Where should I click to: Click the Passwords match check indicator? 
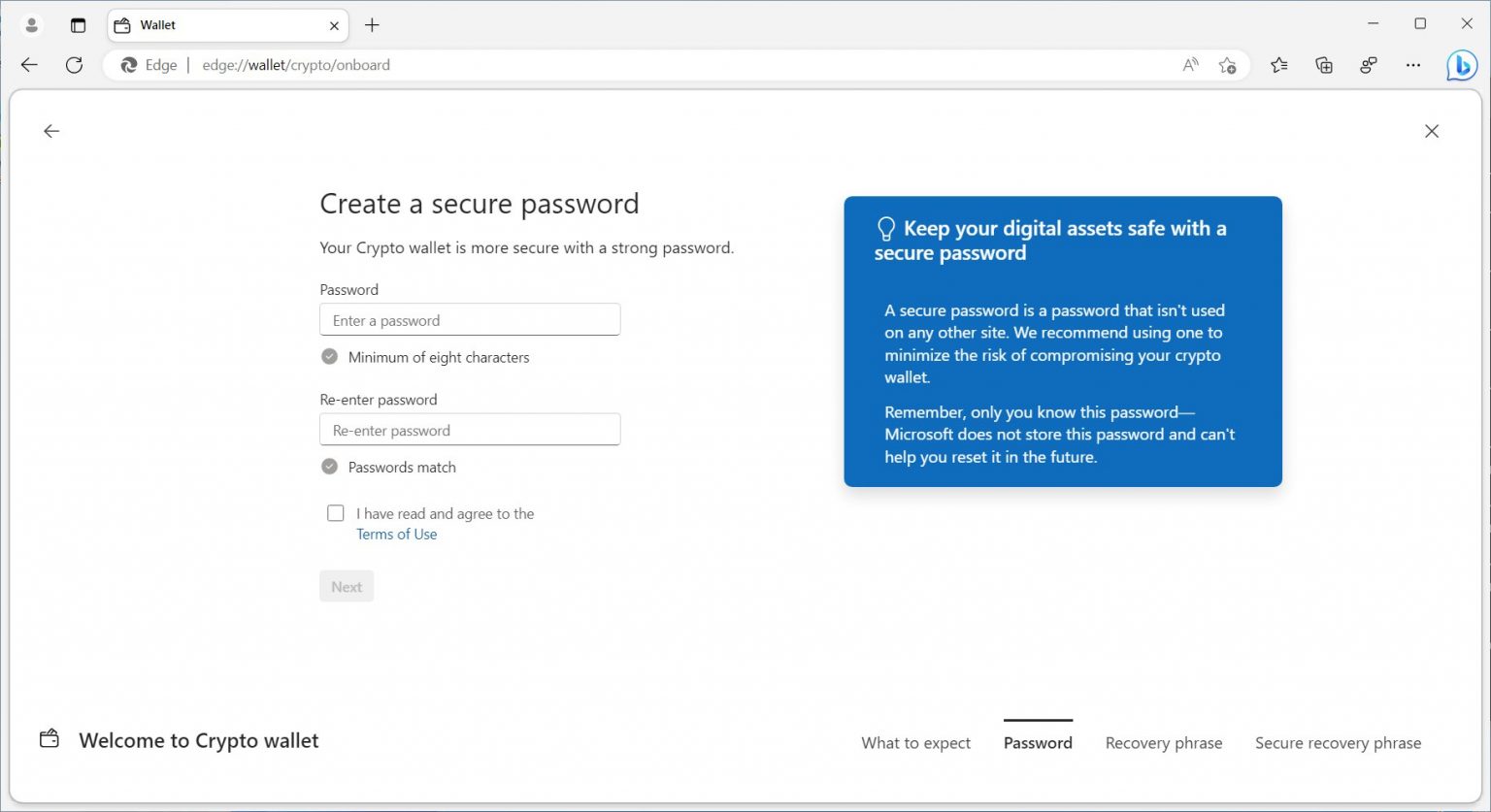click(x=329, y=466)
